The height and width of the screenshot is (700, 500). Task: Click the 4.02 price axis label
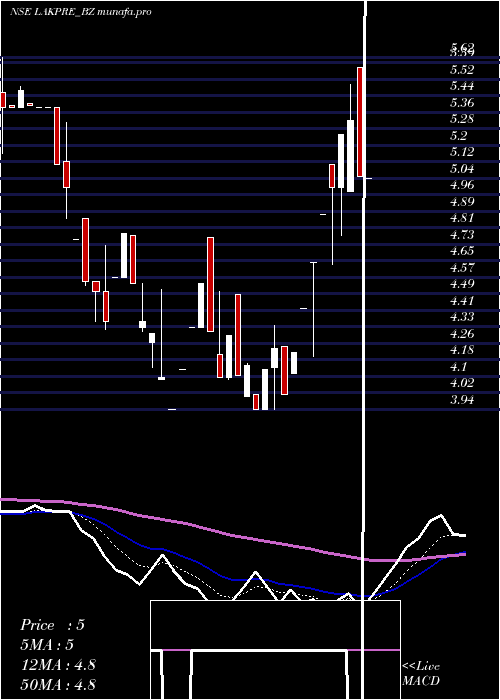click(x=462, y=383)
